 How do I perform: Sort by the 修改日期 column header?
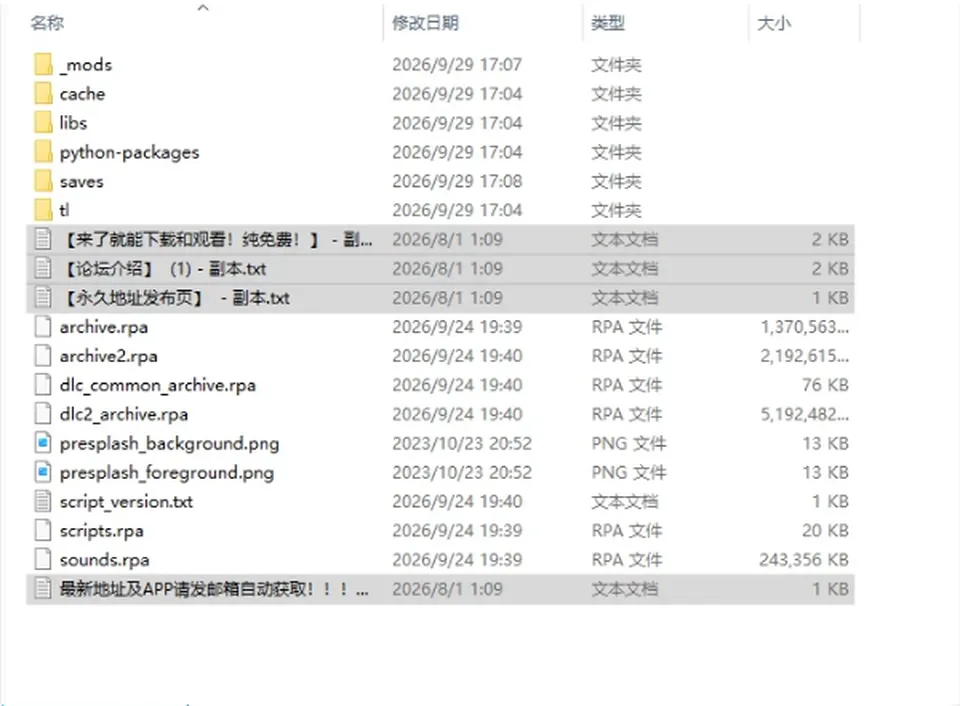click(426, 23)
